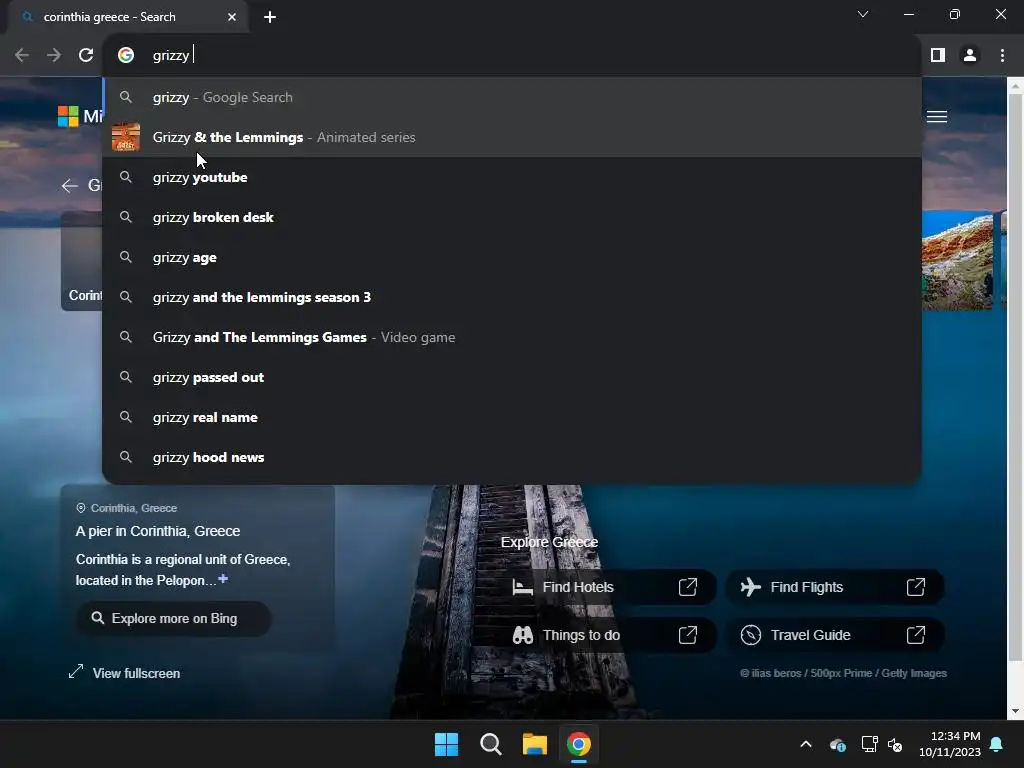
Task: Reload the page with the refresh icon
Action: tap(86, 56)
